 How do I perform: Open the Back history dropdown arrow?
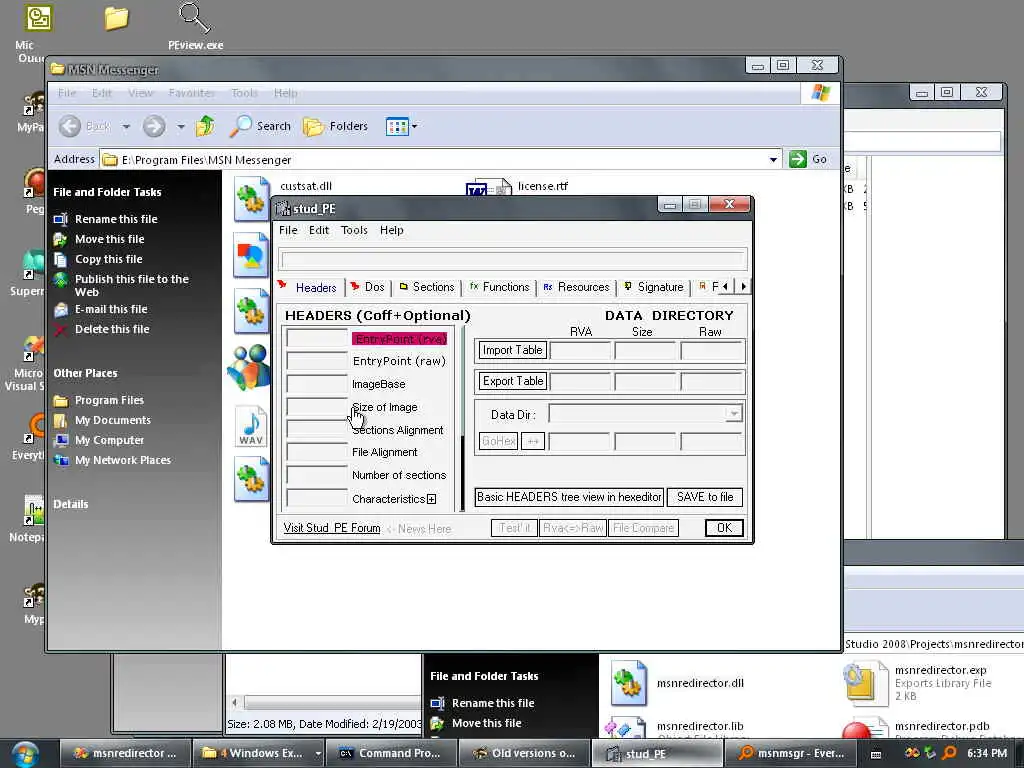click(126, 126)
